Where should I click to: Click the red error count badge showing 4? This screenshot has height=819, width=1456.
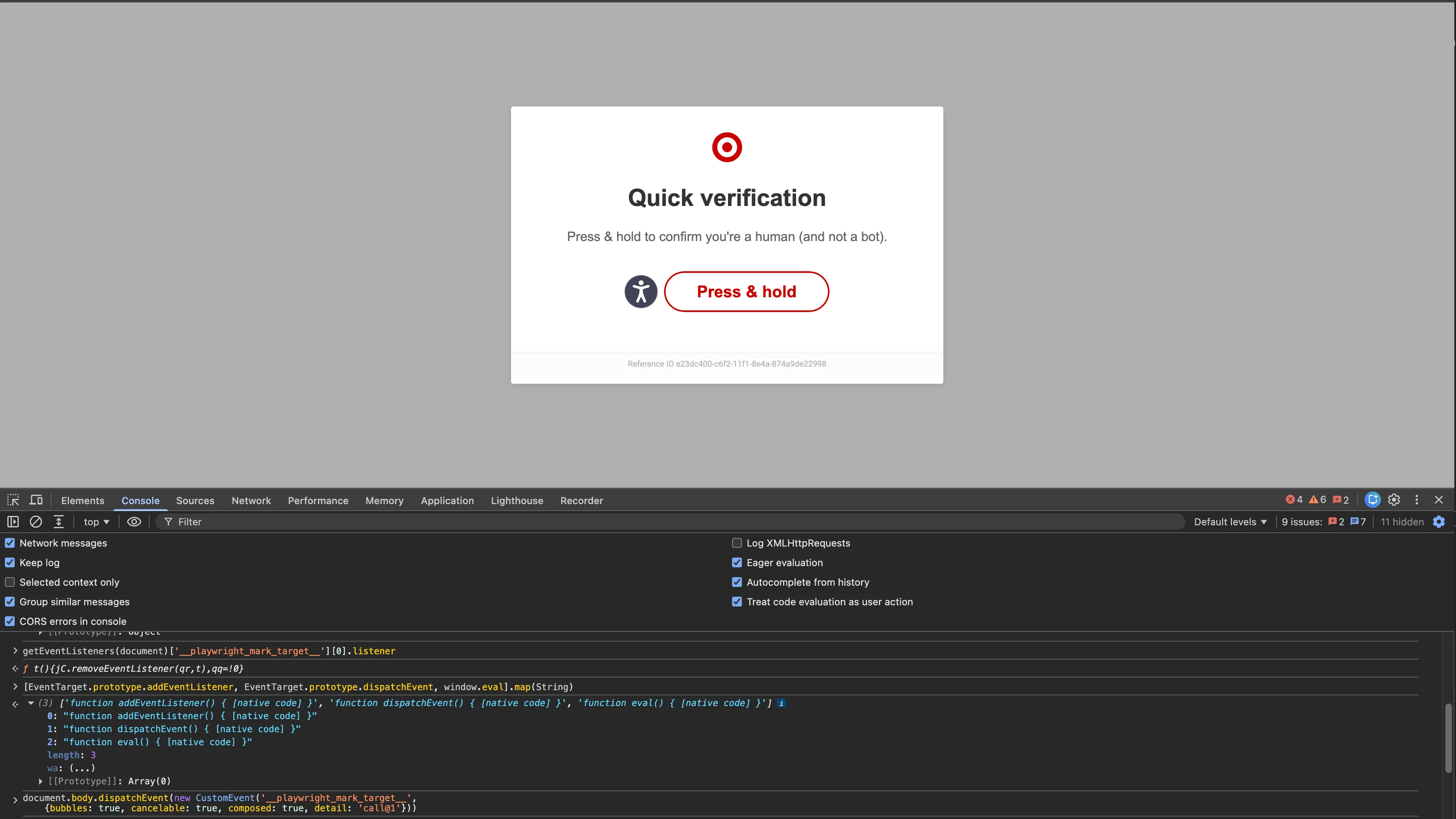(x=1294, y=500)
